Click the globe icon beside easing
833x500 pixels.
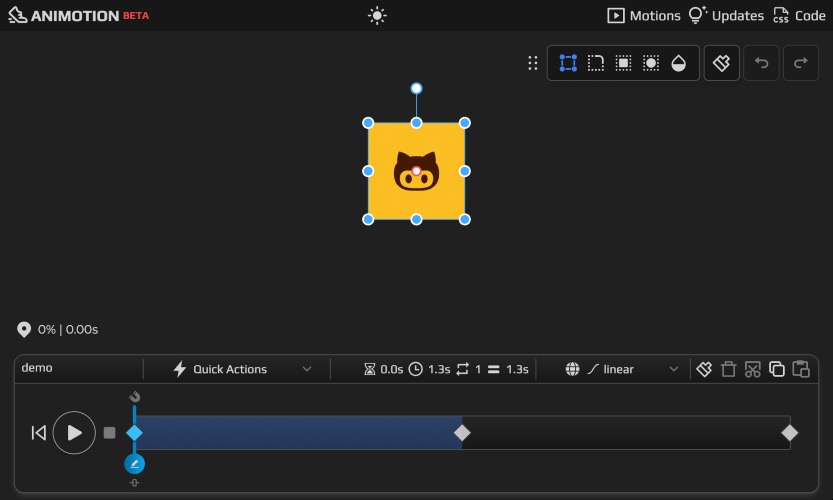pyautogui.click(x=572, y=369)
